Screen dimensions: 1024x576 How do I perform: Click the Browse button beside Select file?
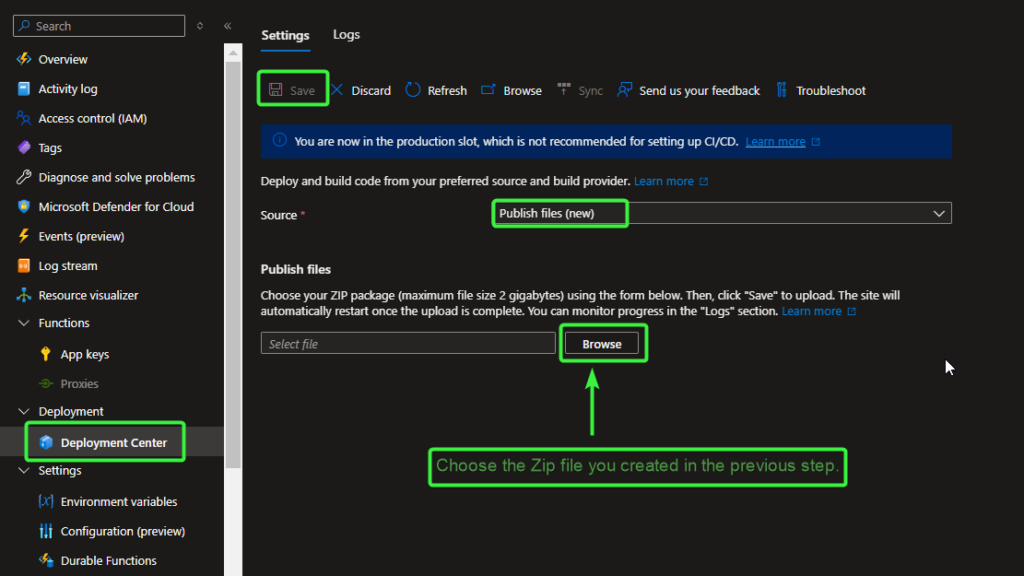pos(602,343)
